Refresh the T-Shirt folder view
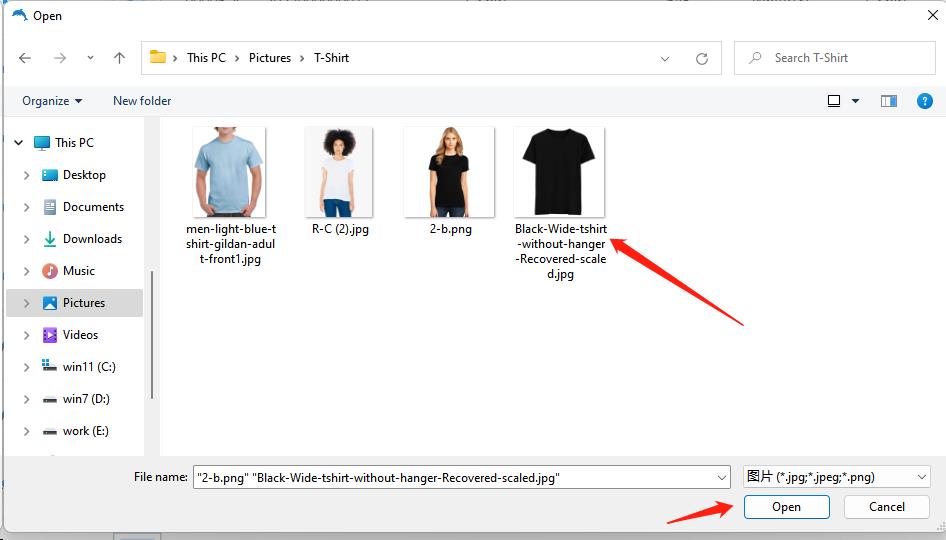The width and height of the screenshot is (946, 540). click(702, 58)
